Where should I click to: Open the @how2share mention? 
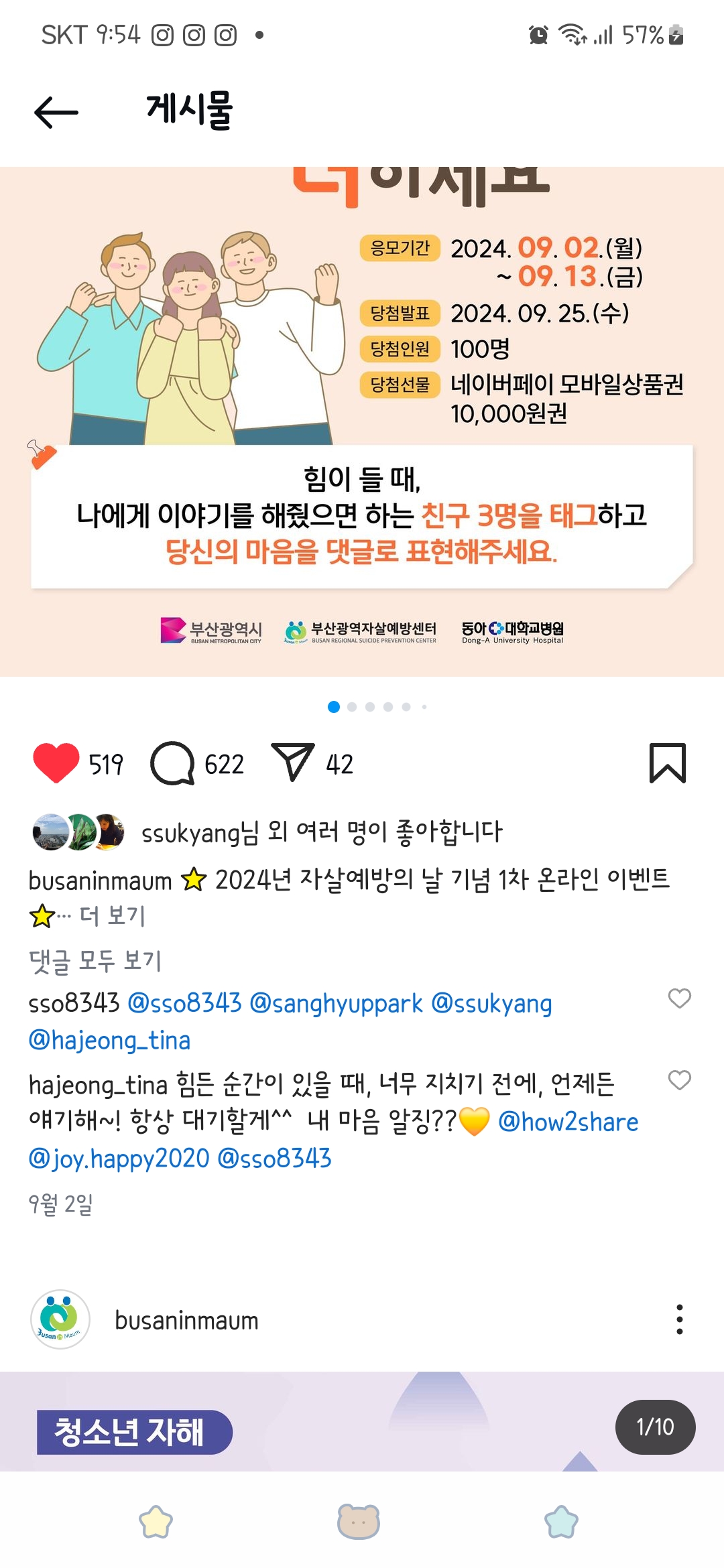pos(568,1122)
